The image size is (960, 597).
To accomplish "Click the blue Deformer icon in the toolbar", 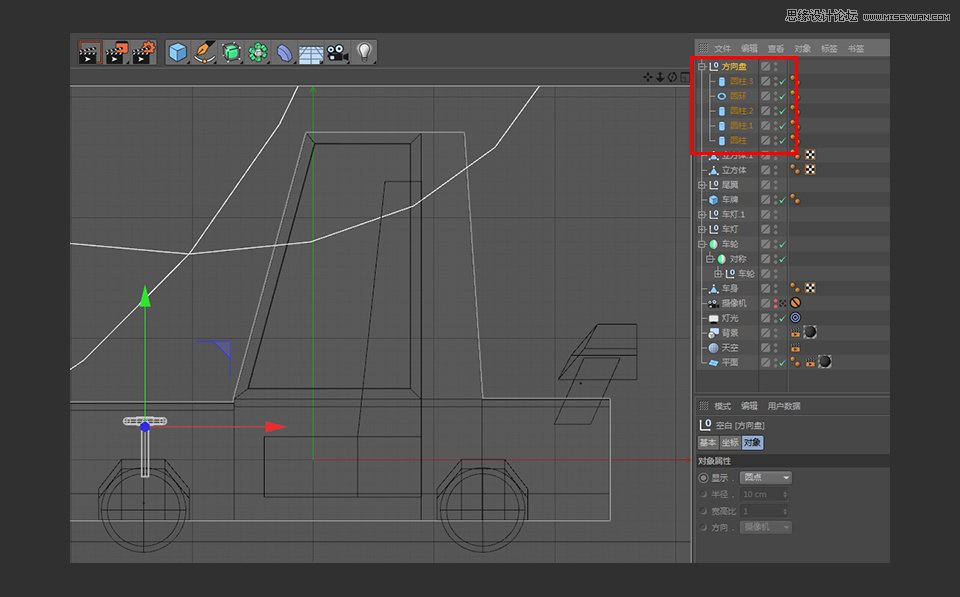I will (x=285, y=53).
